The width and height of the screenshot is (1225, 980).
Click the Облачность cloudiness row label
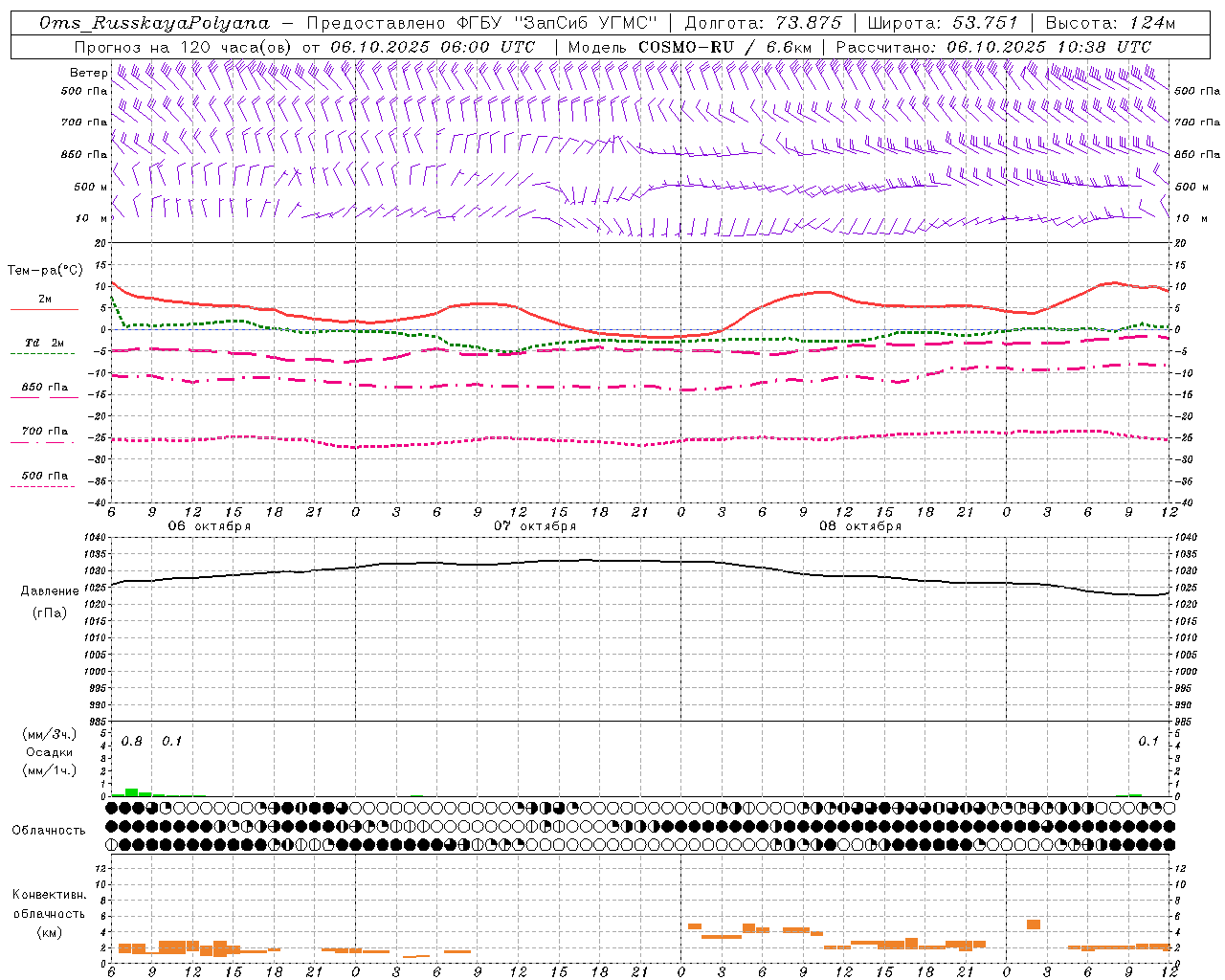point(49,831)
